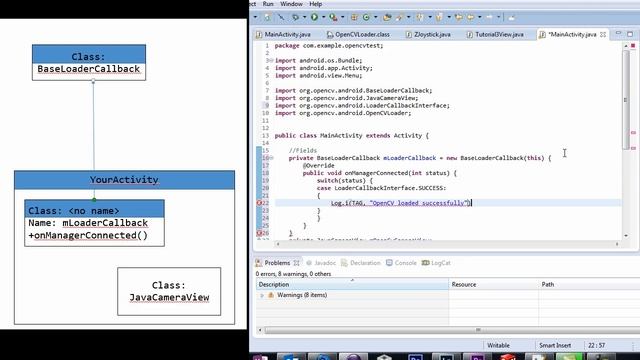This screenshot has width=640, height=360.
Task: Collapse the import block at line 3
Action: point(271,60)
